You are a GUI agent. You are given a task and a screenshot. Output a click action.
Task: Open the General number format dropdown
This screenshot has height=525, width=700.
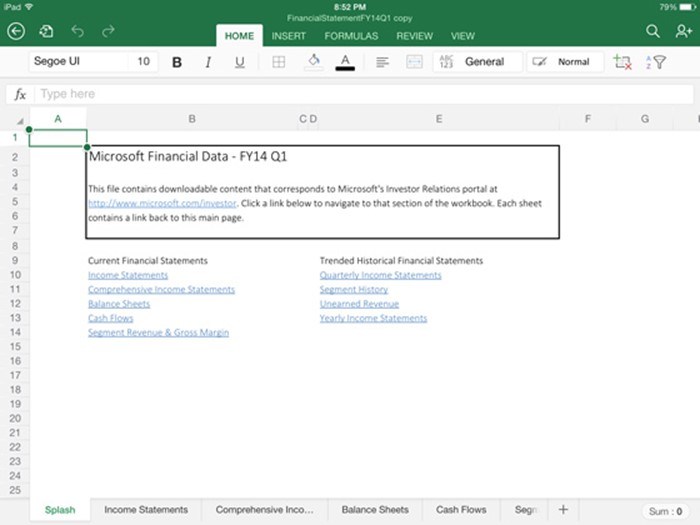(x=478, y=62)
